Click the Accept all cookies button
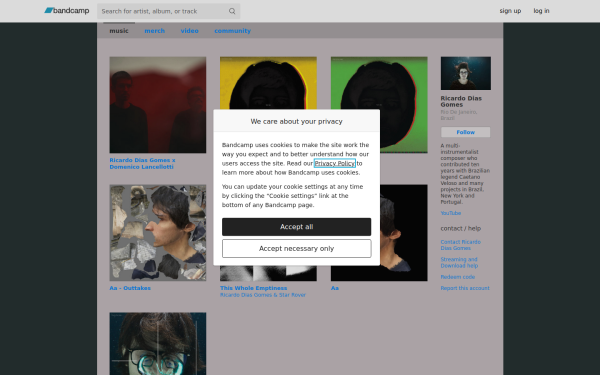This screenshot has height=375, width=600. tap(297, 227)
